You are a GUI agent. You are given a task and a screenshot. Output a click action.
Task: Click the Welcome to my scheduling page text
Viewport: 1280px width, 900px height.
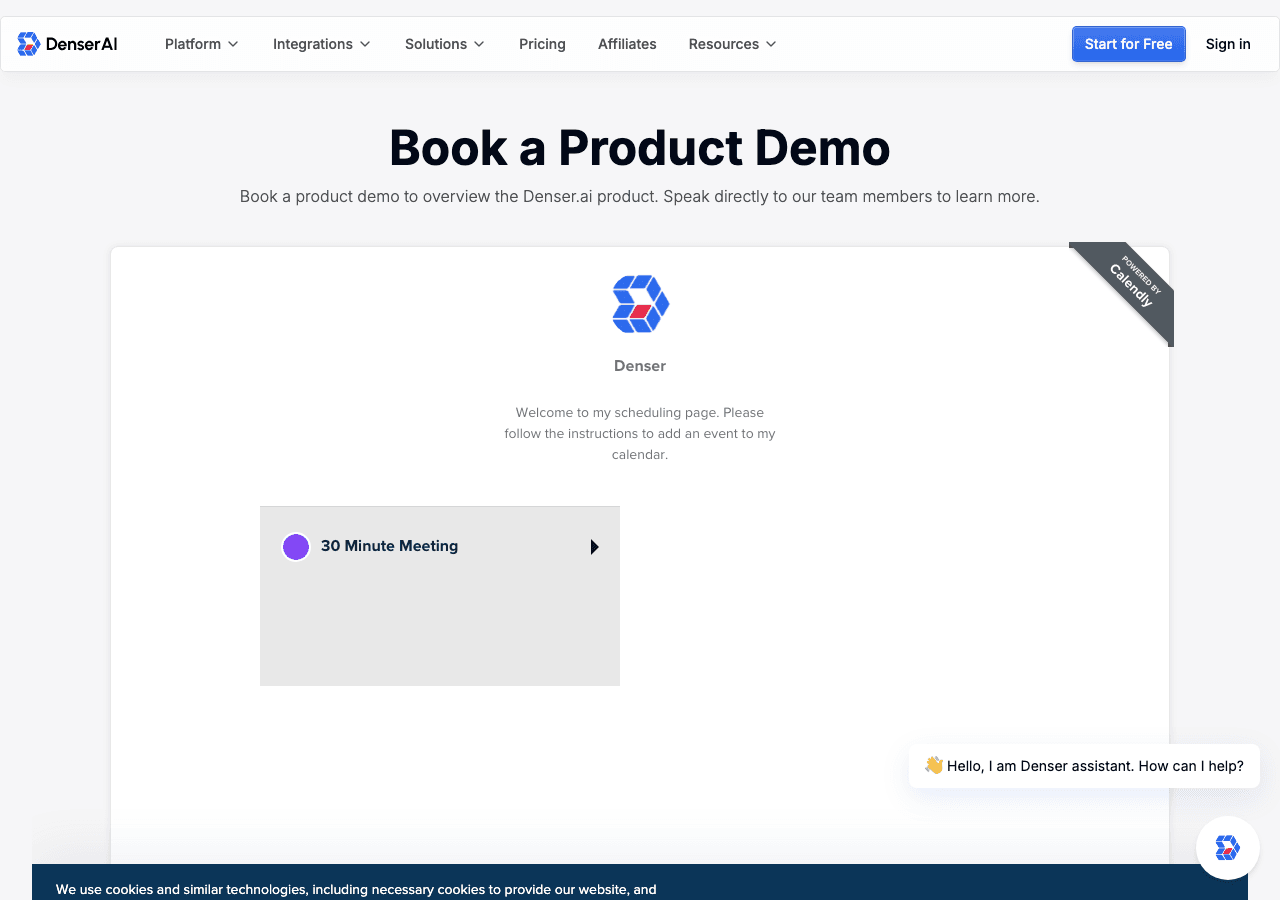tap(640, 433)
